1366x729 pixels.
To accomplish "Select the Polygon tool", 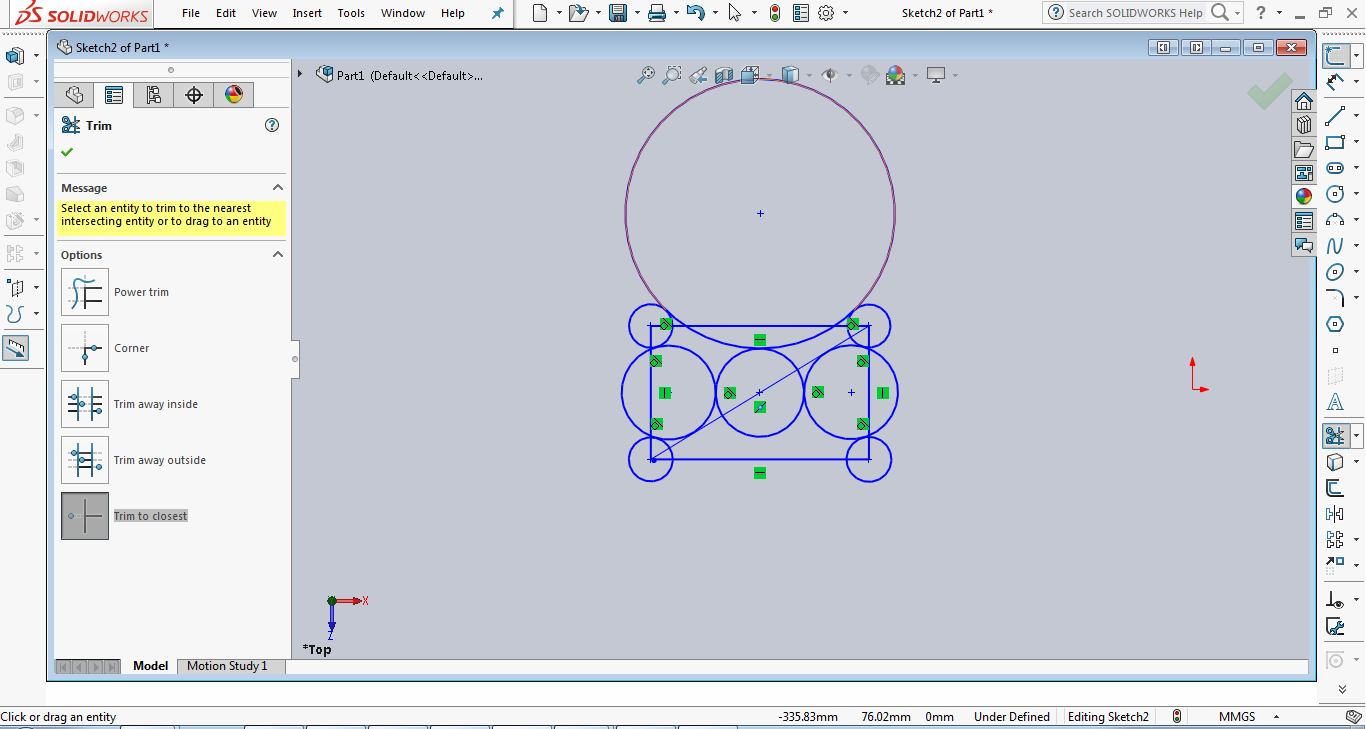I will (x=1335, y=324).
